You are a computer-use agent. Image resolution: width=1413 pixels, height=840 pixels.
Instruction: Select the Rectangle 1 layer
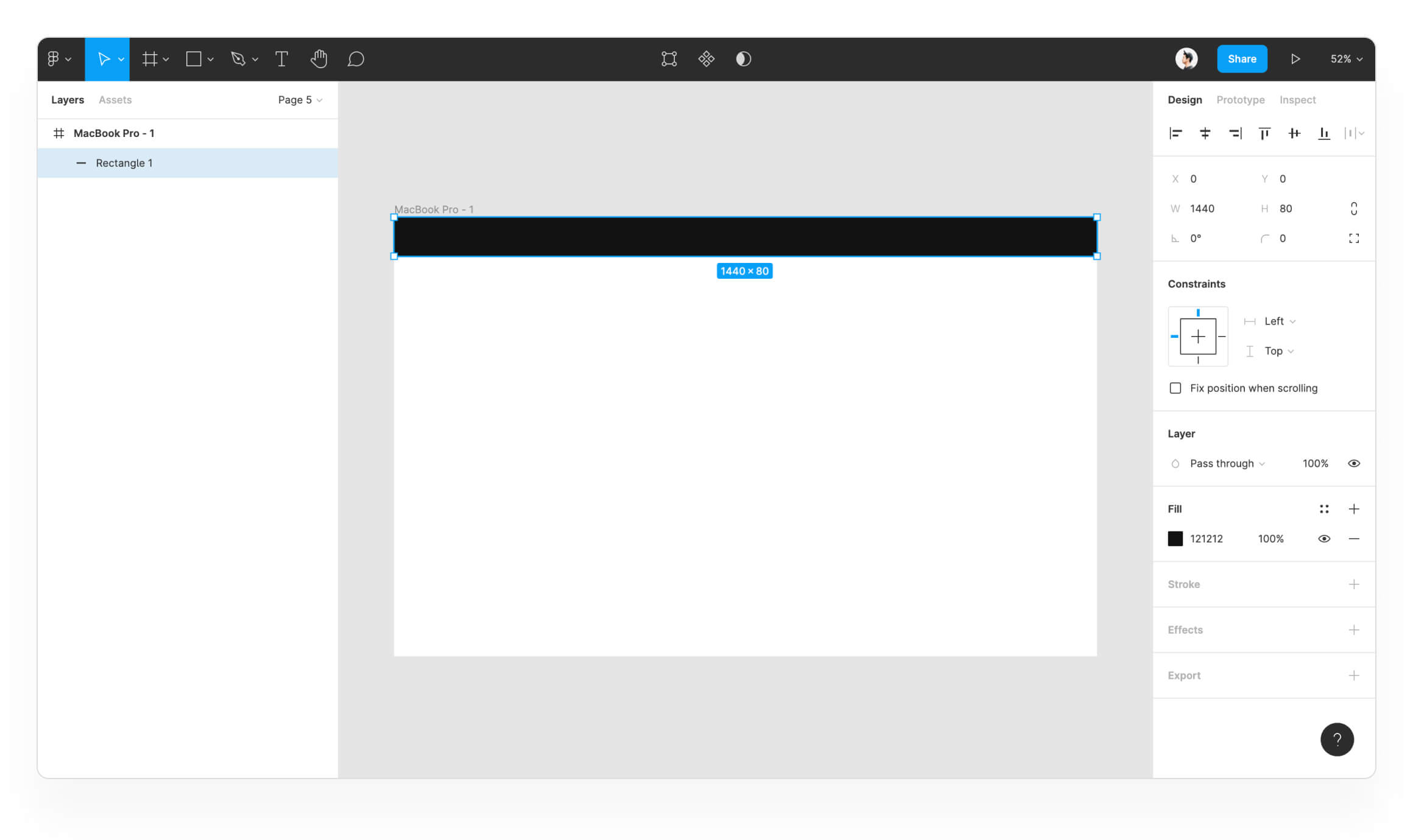tap(124, 163)
